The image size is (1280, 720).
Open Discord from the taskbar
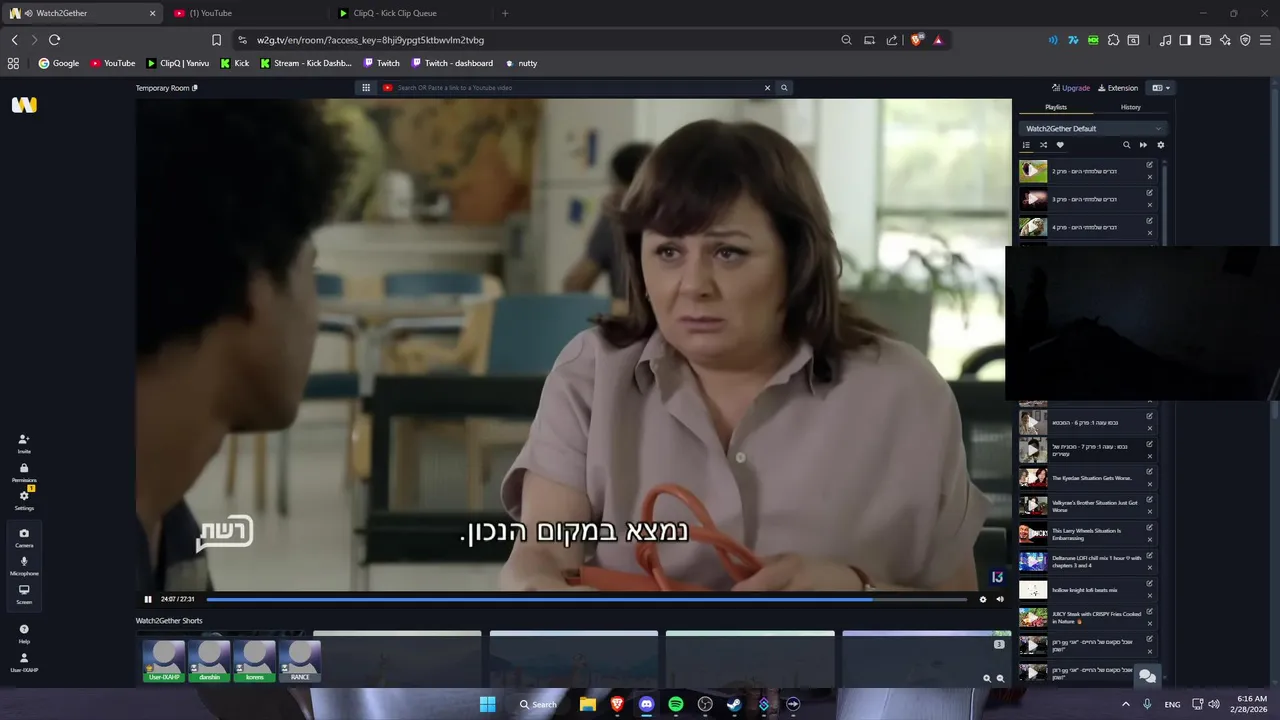click(646, 704)
